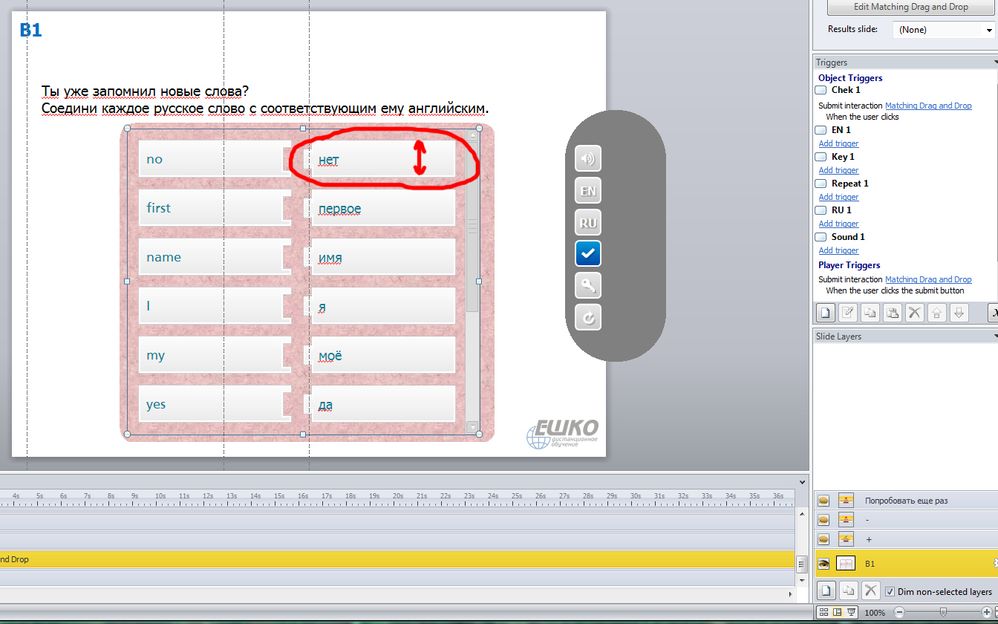998x624 pixels.
Task: Copy the selected trigger
Action: point(870,313)
